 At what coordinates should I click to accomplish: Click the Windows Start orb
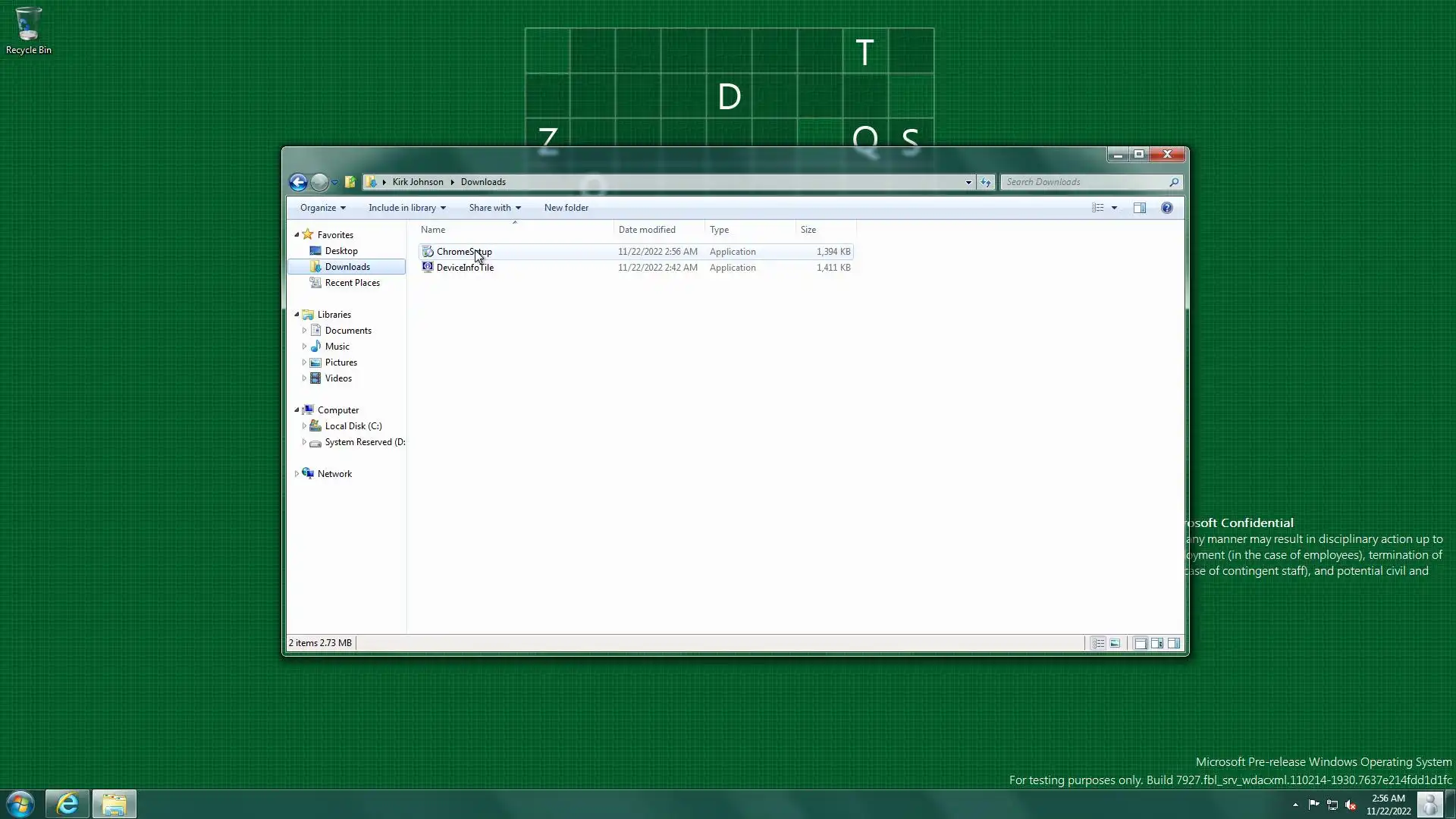point(20,804)
